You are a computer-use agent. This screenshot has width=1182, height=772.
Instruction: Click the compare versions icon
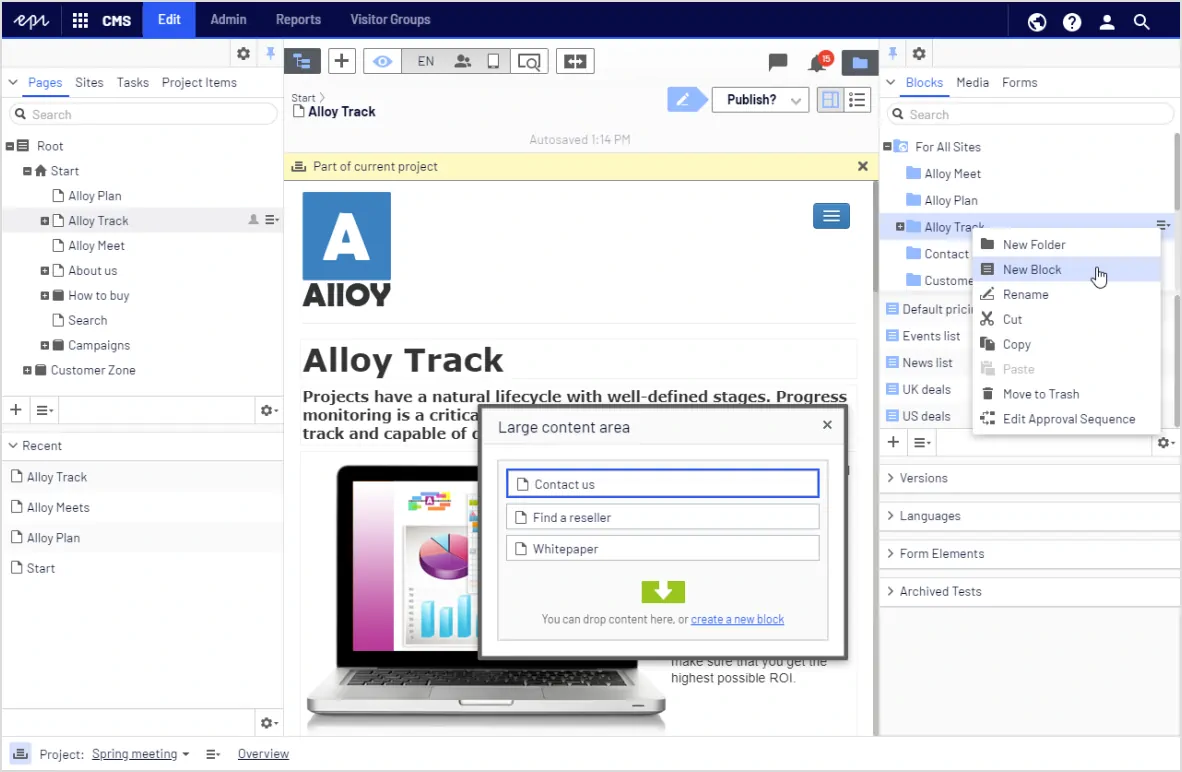click(x=575, y=61)
